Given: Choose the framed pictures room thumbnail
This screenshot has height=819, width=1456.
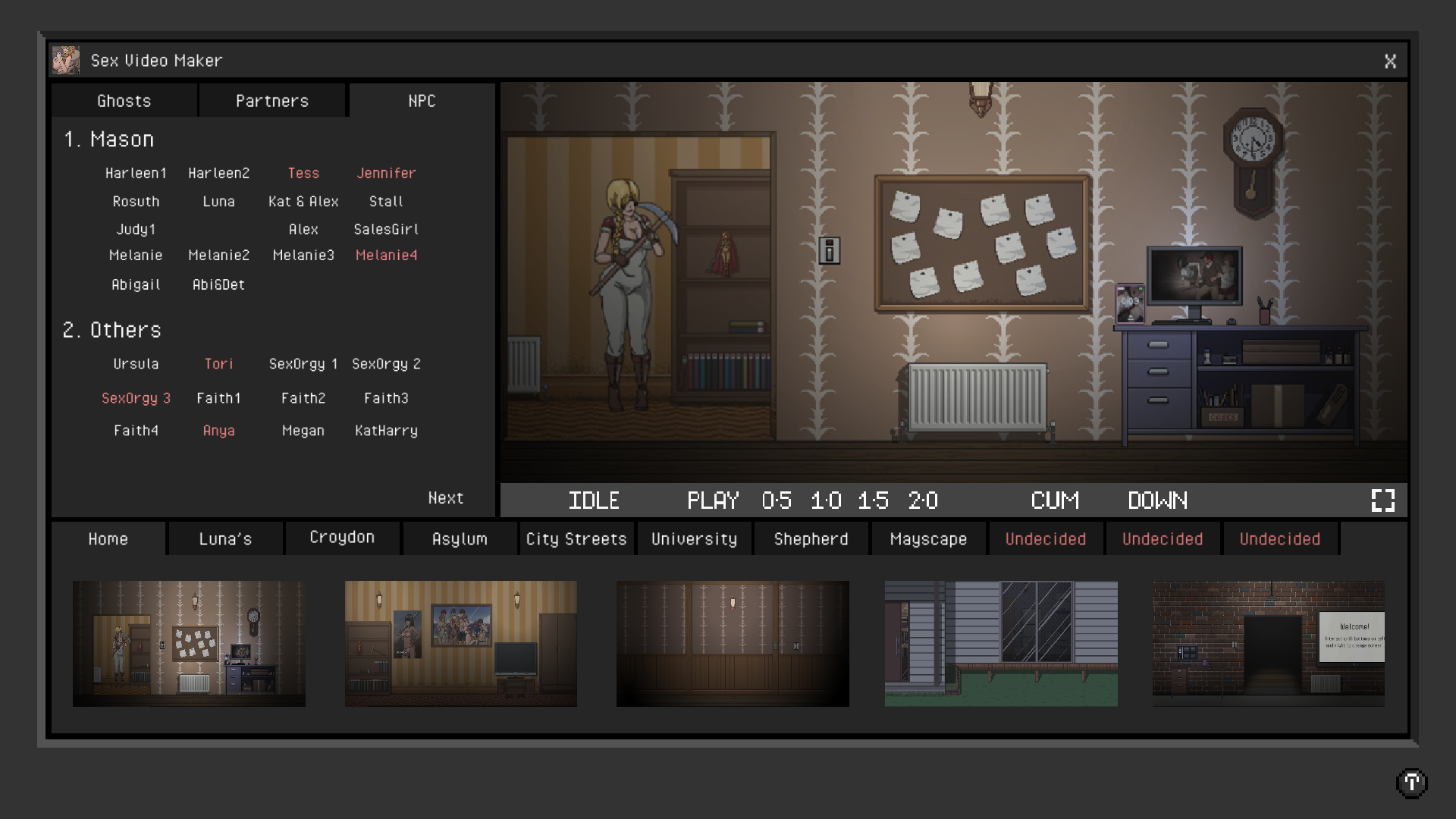Looking at the screenshot, I should [x=460, y=643].
